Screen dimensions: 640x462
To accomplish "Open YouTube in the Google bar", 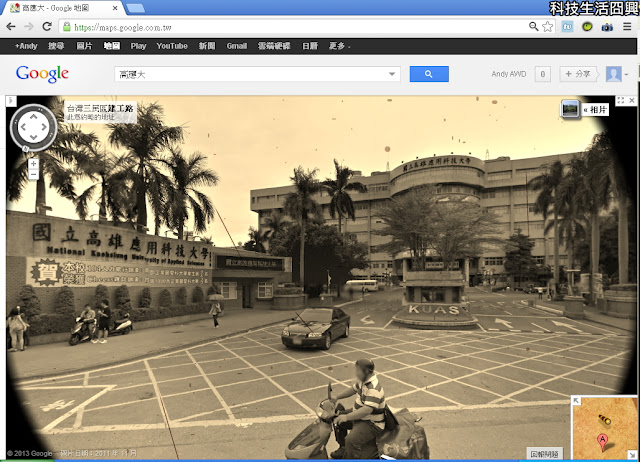I will click(x=172, y=46).
